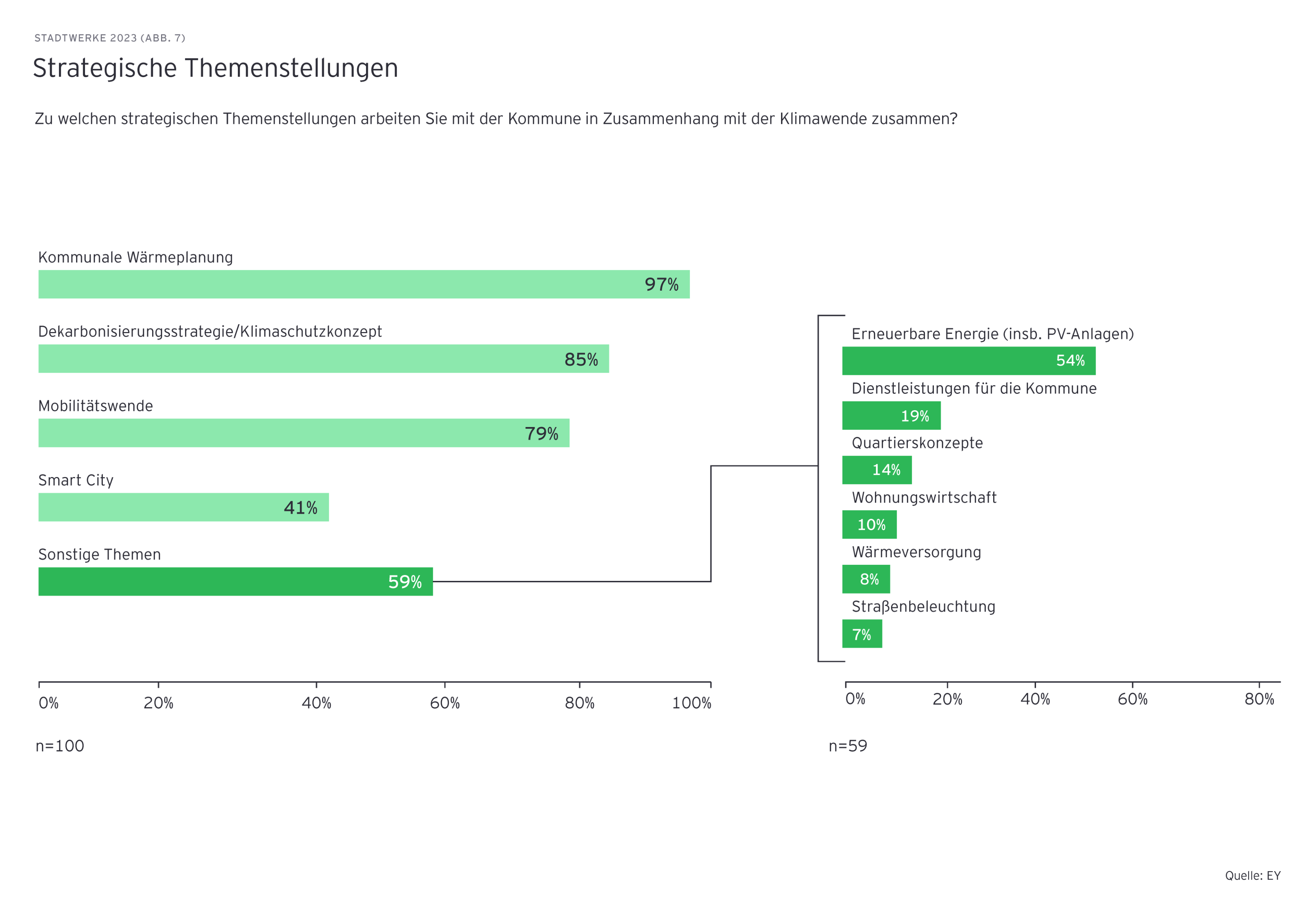Click the survey question text under the title
The width and height of the screenshot is (1316, 914).
[x=496, y=119]
